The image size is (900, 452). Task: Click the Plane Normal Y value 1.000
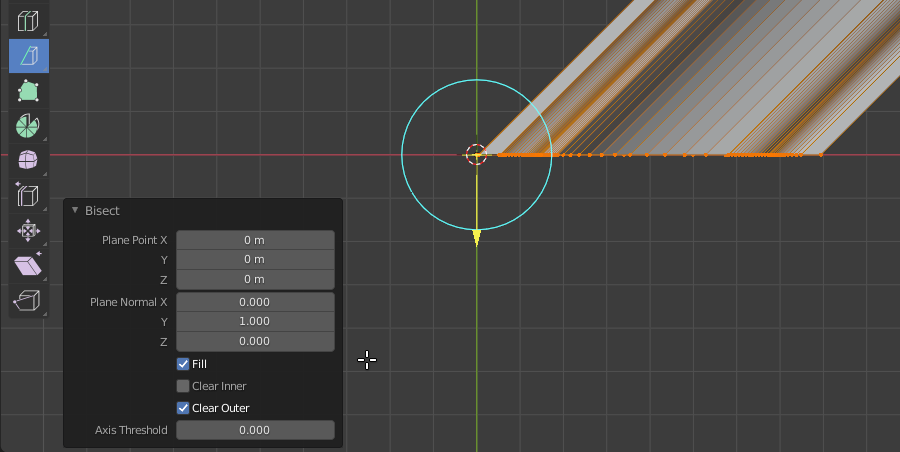pyautogui.click(x=254, y=322)
